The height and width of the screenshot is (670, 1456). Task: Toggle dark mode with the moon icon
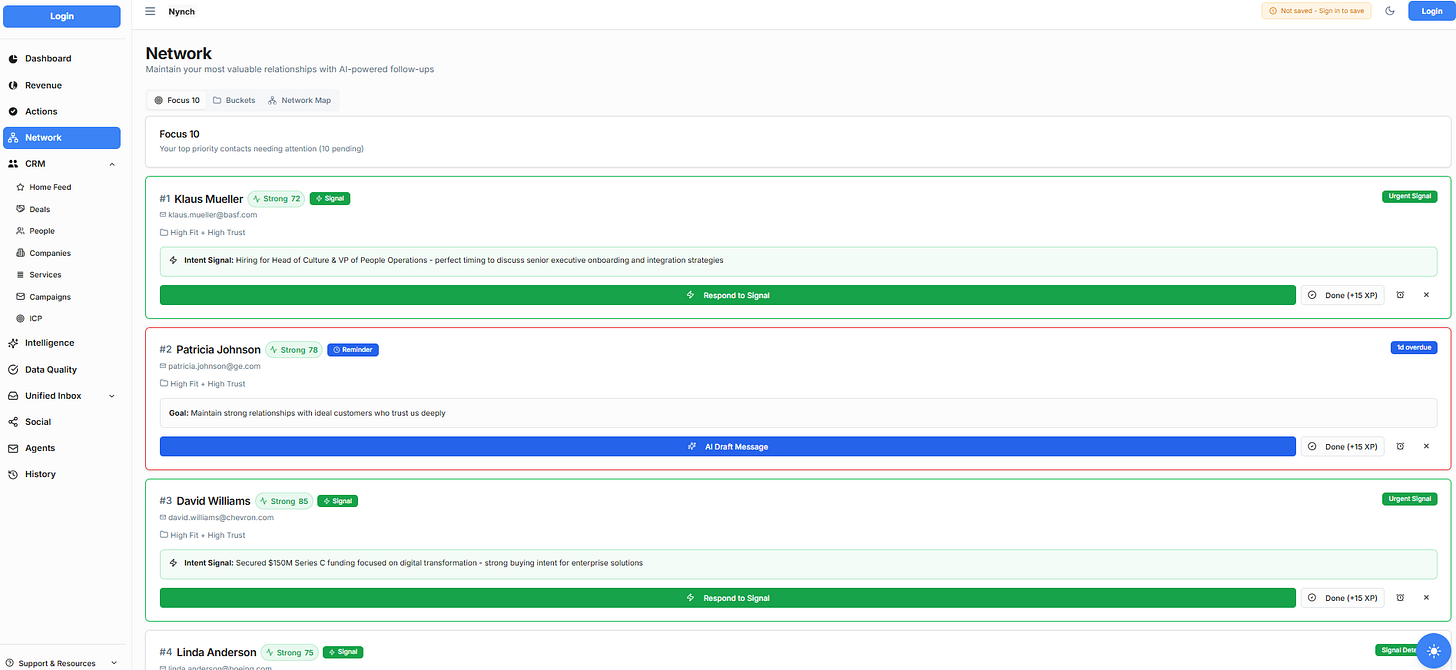tap(1390, 11)
